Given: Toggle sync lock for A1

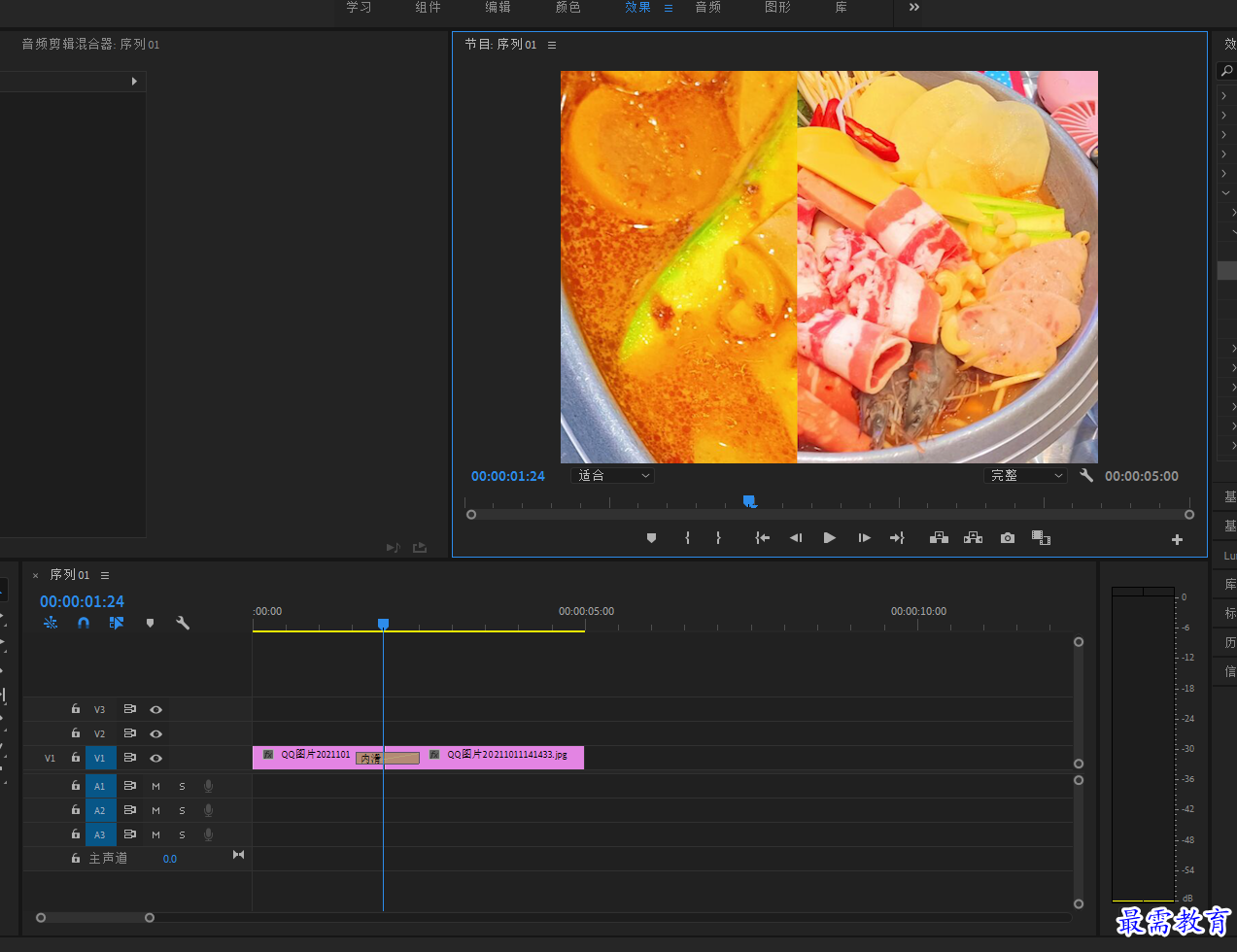Looking at the screenshot, I should pos(129,786).
